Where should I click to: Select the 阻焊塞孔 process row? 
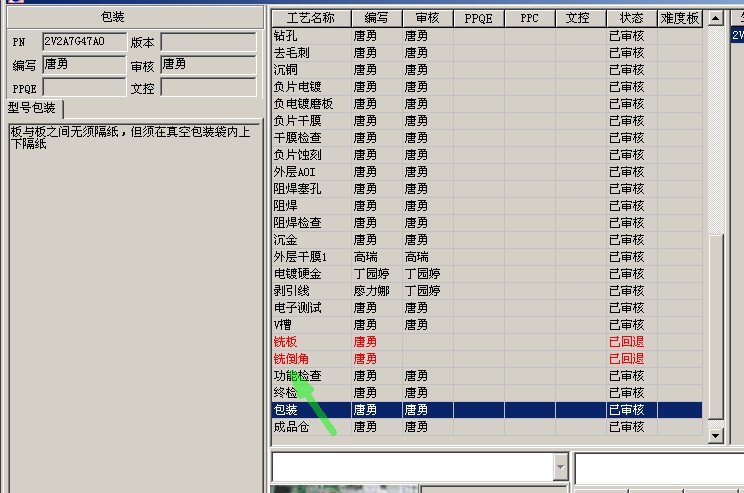tap(487, 189)
